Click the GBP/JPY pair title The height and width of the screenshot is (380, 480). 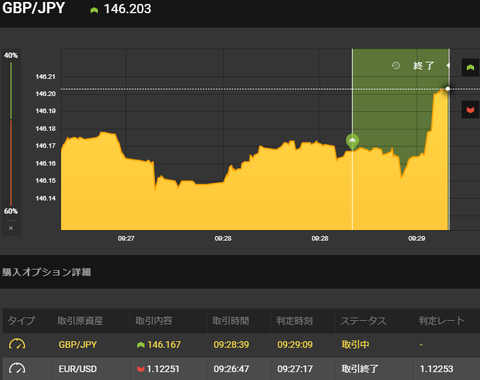(x=33, y=8)
